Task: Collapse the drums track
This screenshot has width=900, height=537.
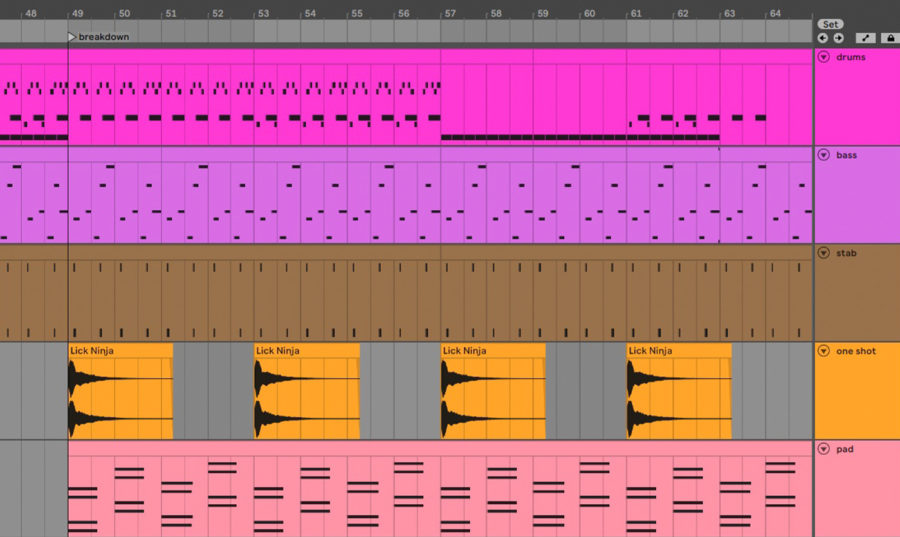Action: tap(824, 57)
